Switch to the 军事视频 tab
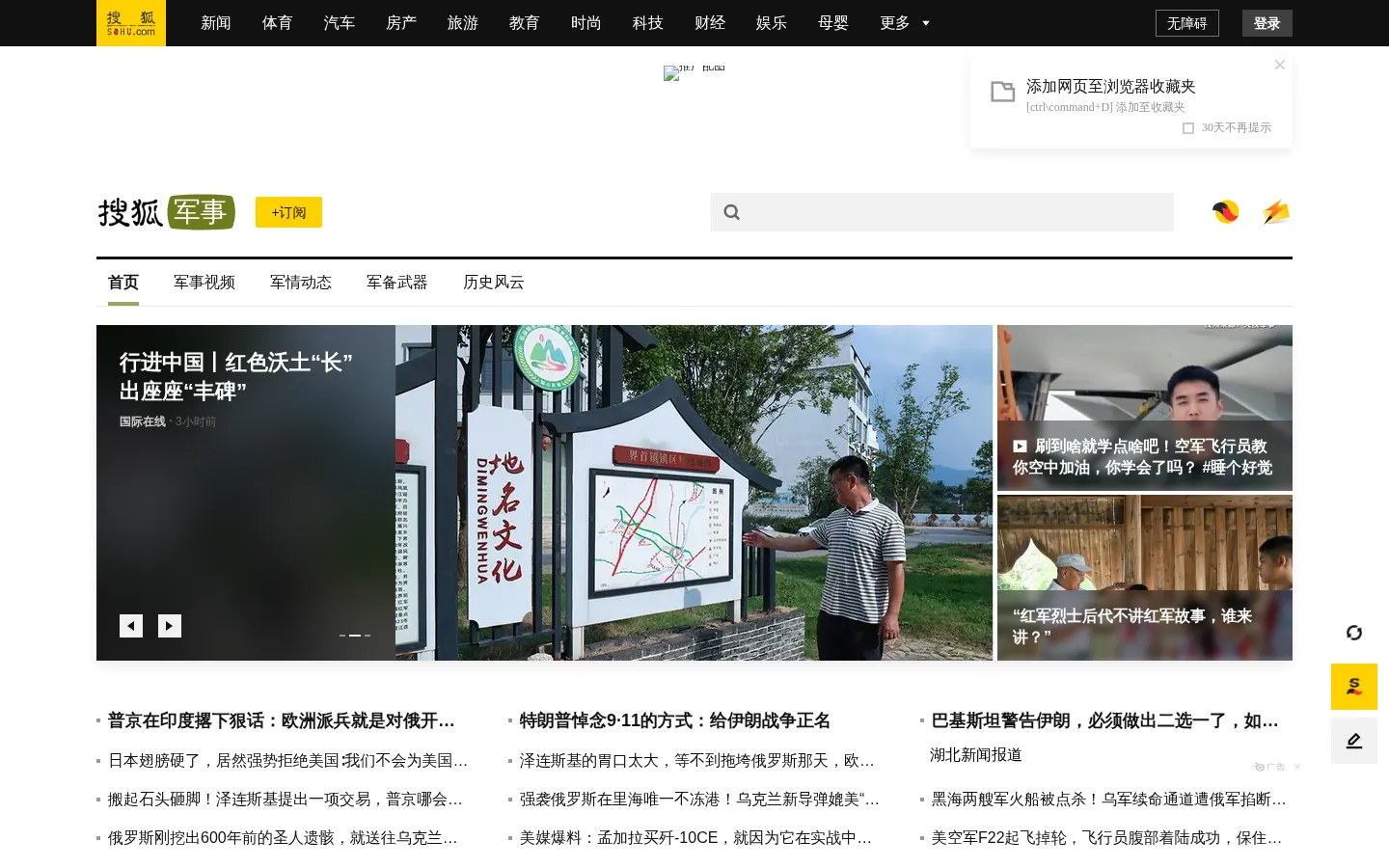 coord(204,283)
